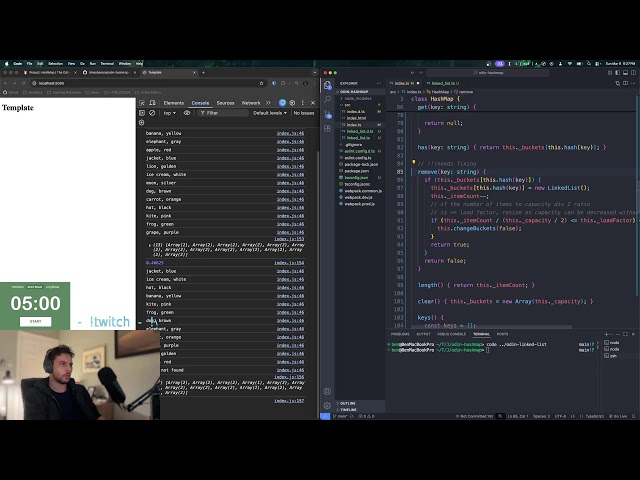Switch to the Sources tab in DevTools

(225, 103)
